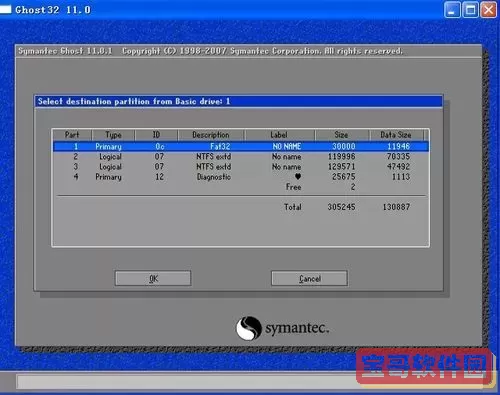Click the heart symbol in the Diagnostic row

(x=298, y=177)
